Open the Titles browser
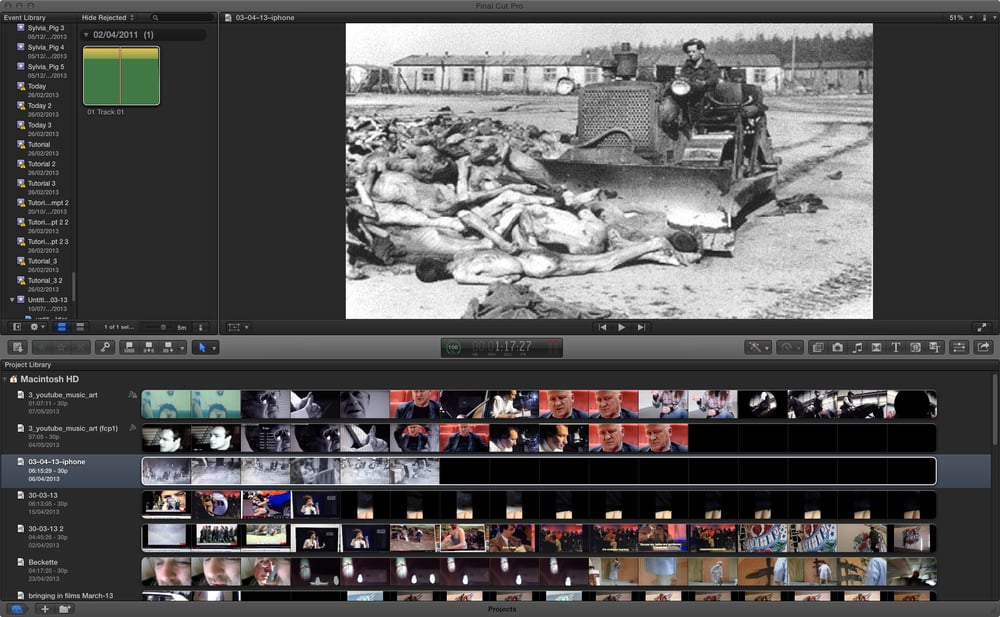This screenshot has height=617, width=1000. (896, 347)
